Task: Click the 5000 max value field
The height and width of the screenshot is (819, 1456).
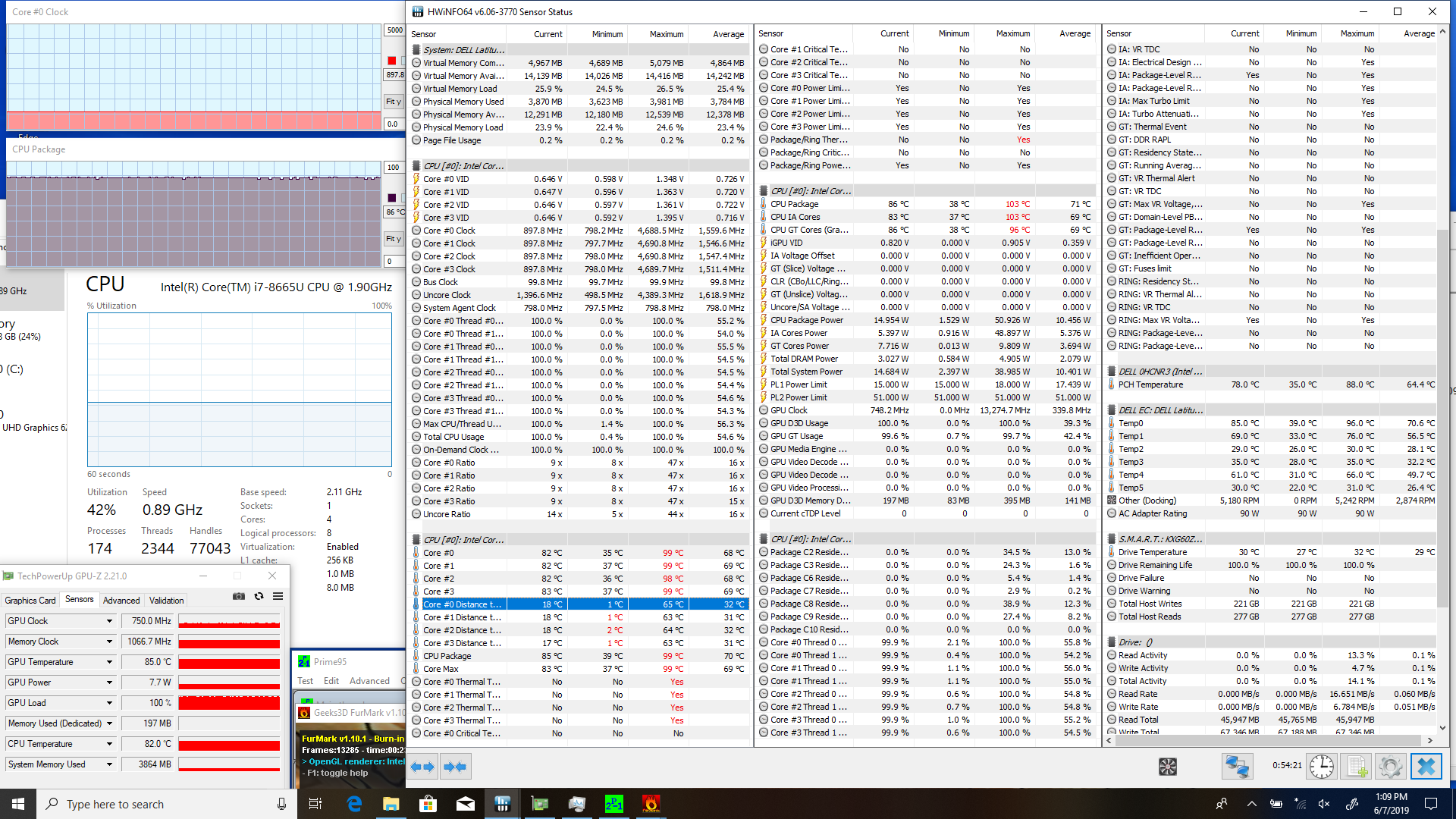Action: coord(394,30)
